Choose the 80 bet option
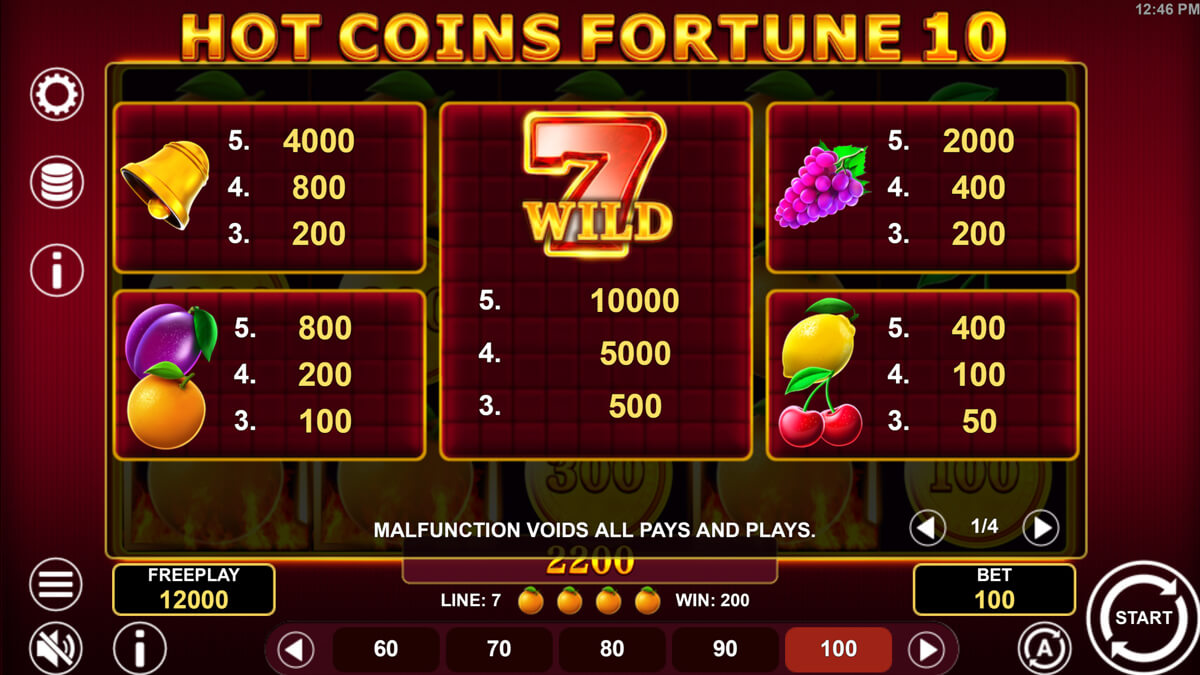 [x=612, y=649]
